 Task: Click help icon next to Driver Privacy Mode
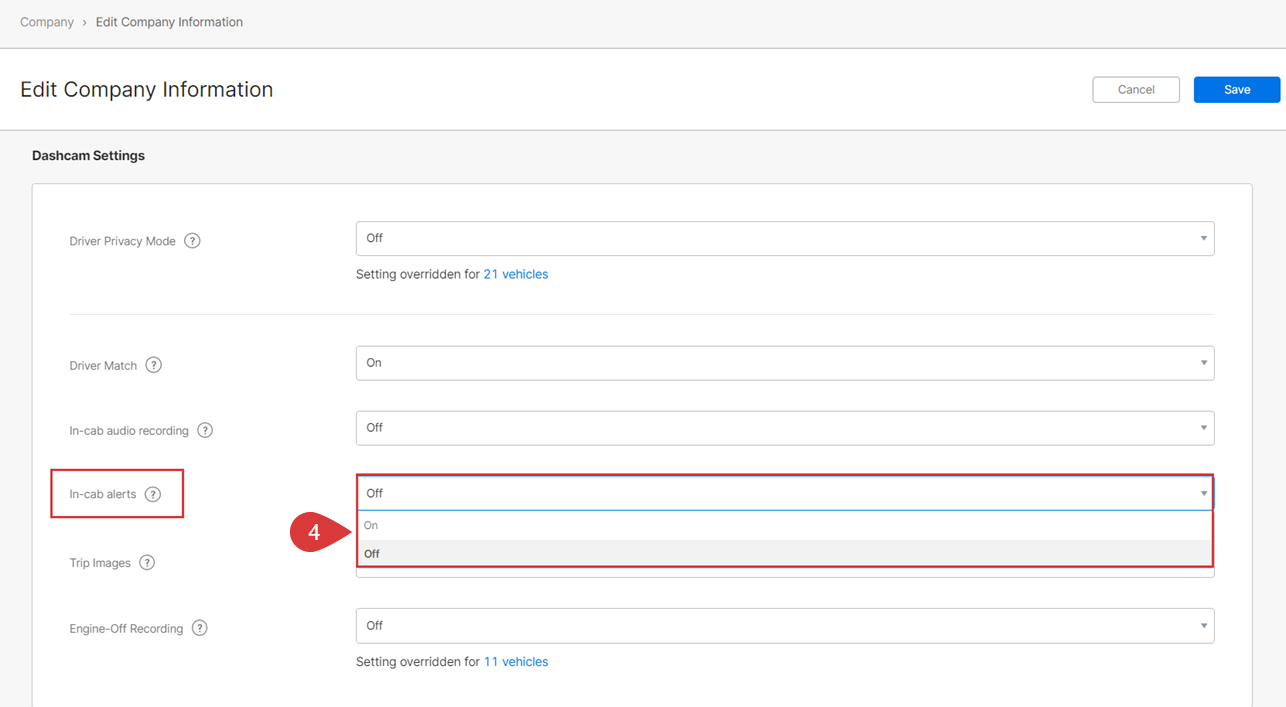(x=192, y=241)
